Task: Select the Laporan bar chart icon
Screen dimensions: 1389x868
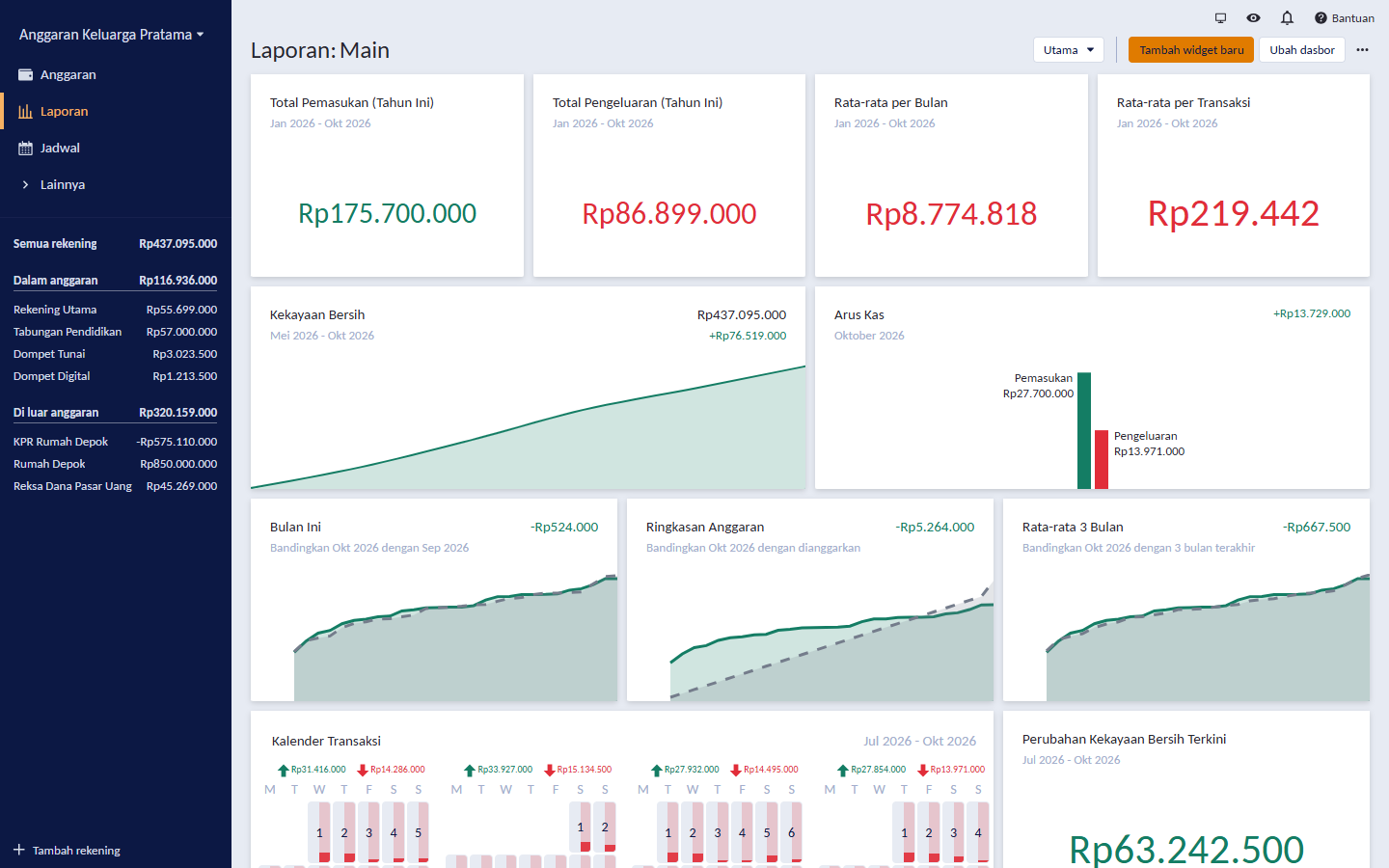Action: (x=26, y=111)
